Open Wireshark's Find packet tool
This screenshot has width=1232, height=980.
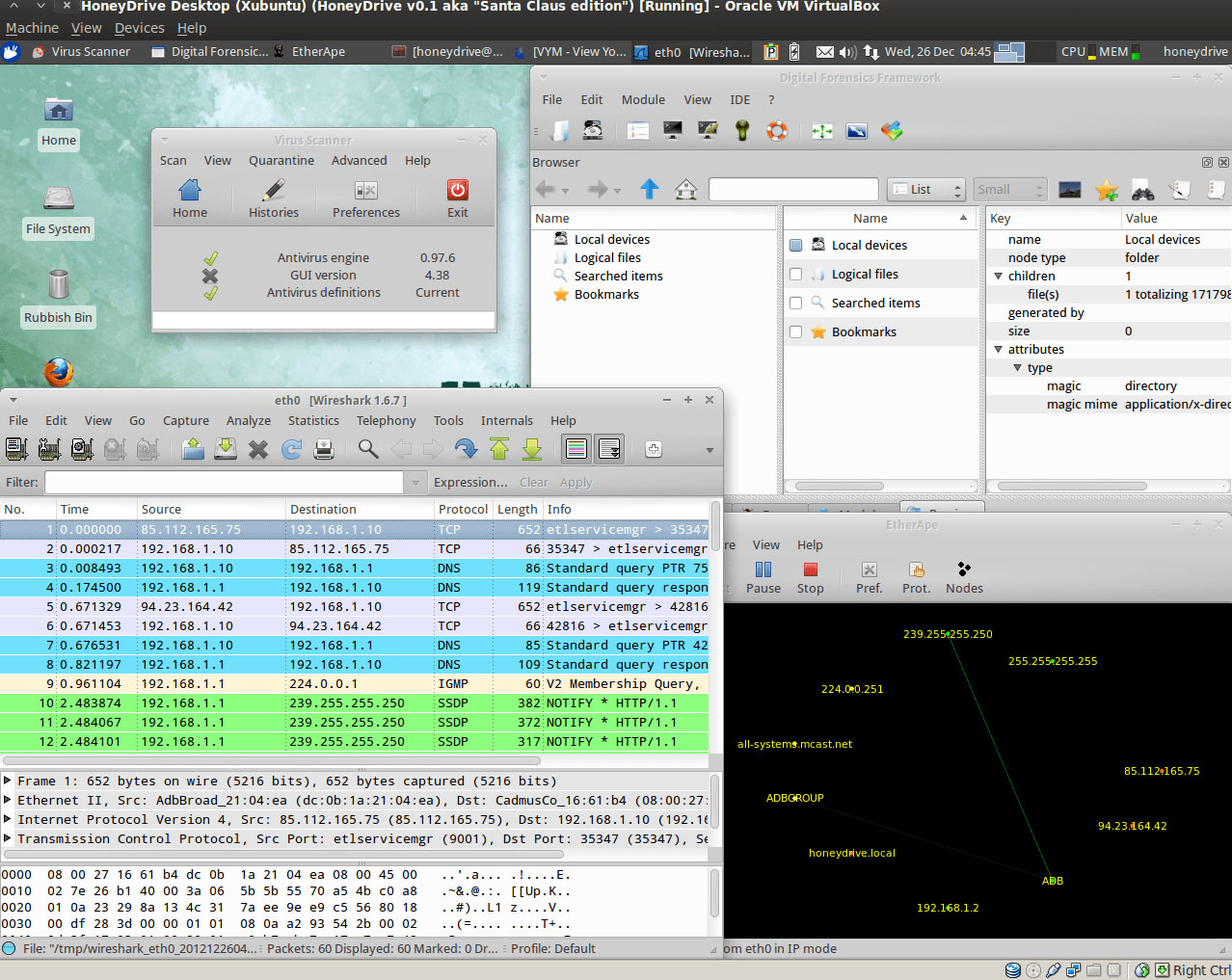click(367, 448)
